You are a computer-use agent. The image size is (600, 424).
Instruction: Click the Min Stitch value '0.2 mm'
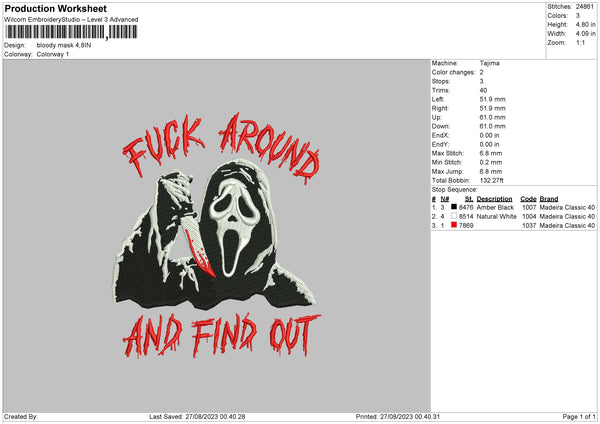(491, 162)
